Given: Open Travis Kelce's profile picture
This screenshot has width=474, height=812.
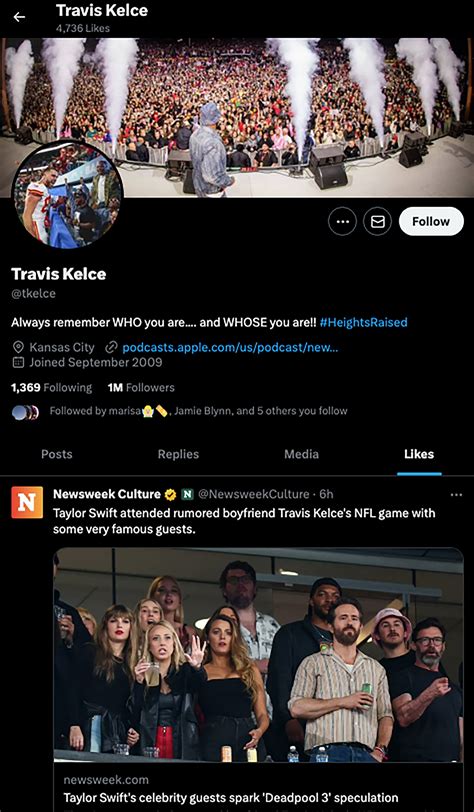Looking at the screenshot, I should click(67, 194).
